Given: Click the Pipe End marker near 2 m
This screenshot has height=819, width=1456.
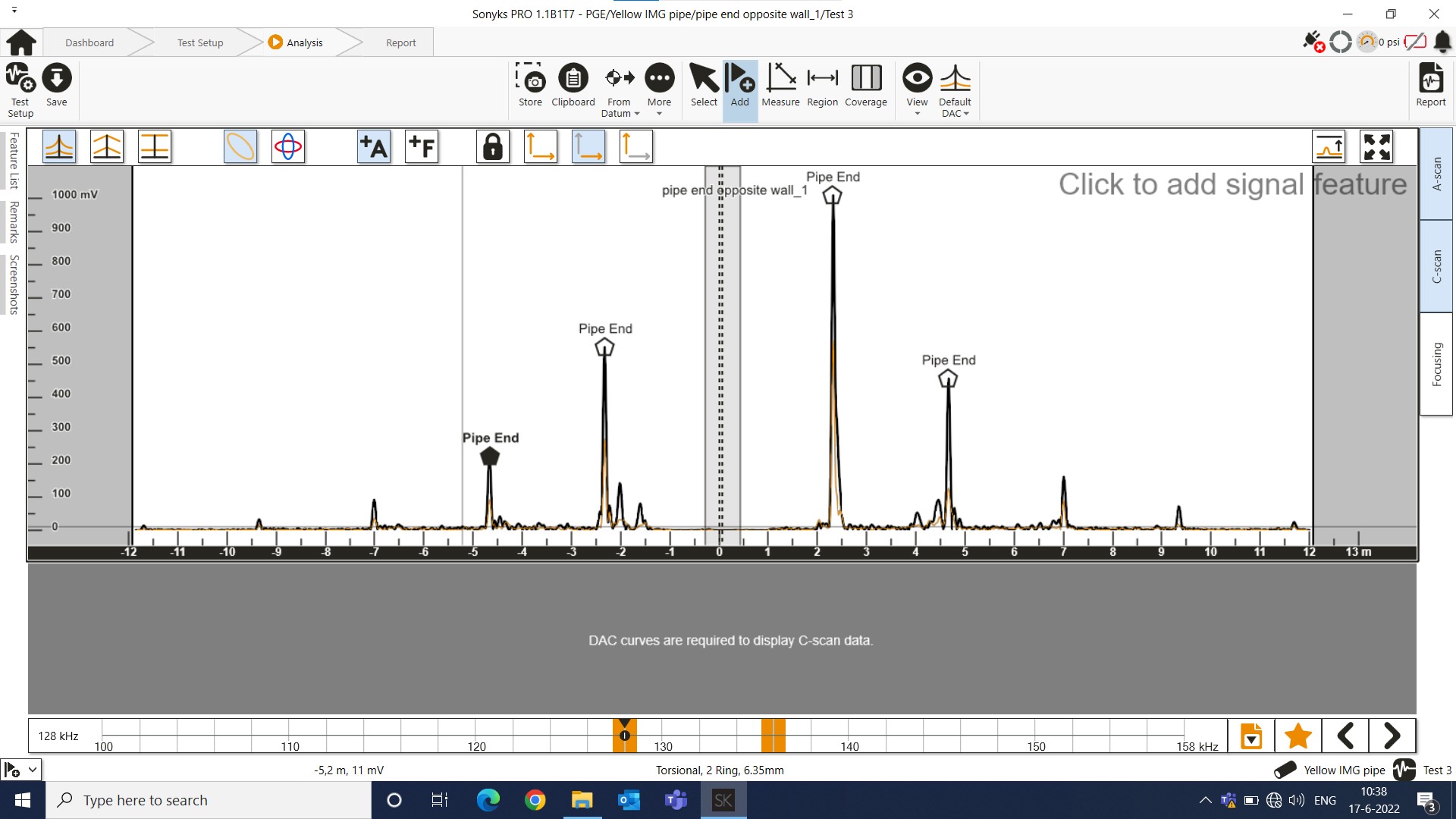Looking at the screenshot, I should (x=833, y=196).
